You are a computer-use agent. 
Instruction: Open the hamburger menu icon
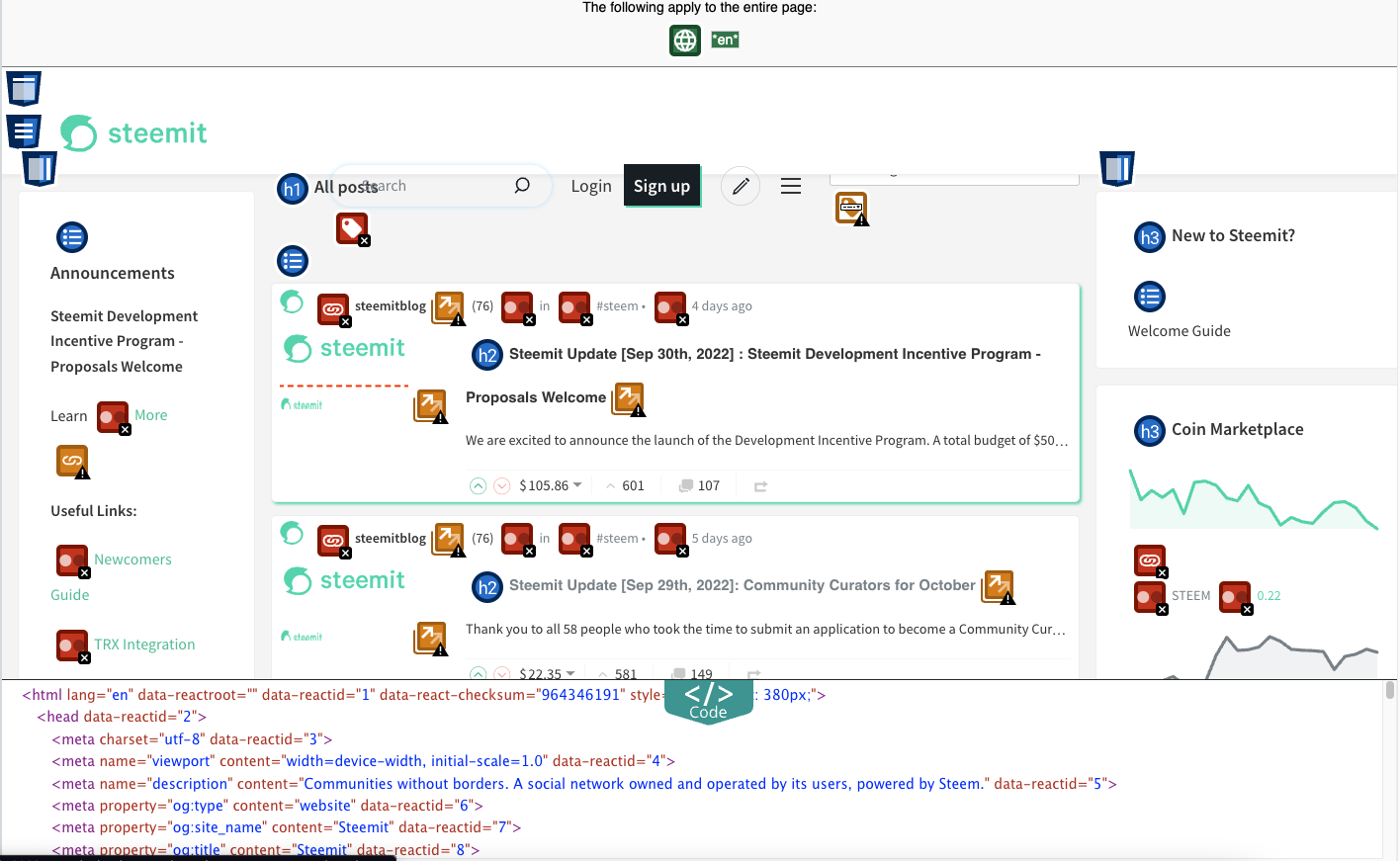click(791, 186)
